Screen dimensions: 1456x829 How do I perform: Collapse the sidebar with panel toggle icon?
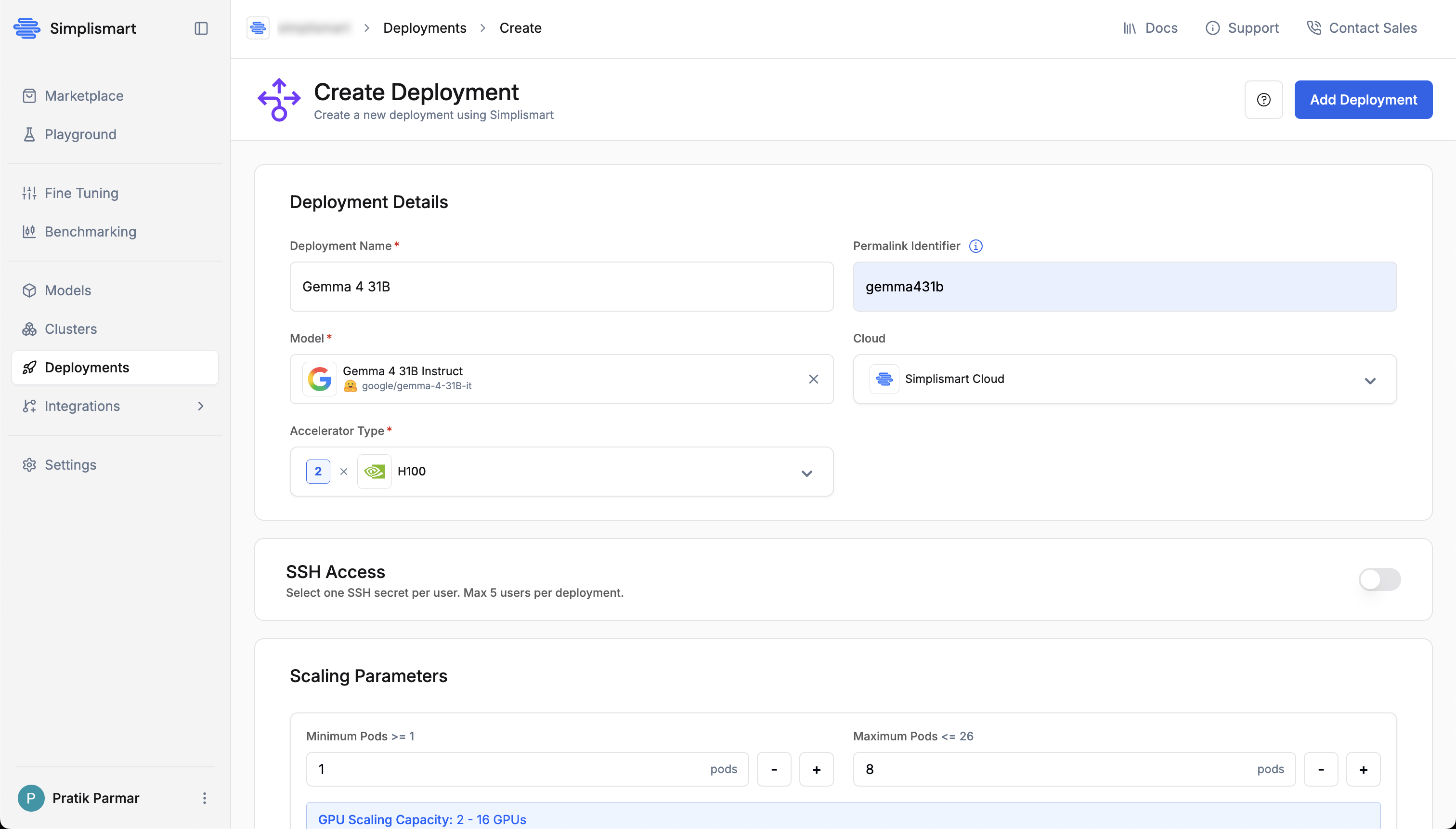(201, 28)
